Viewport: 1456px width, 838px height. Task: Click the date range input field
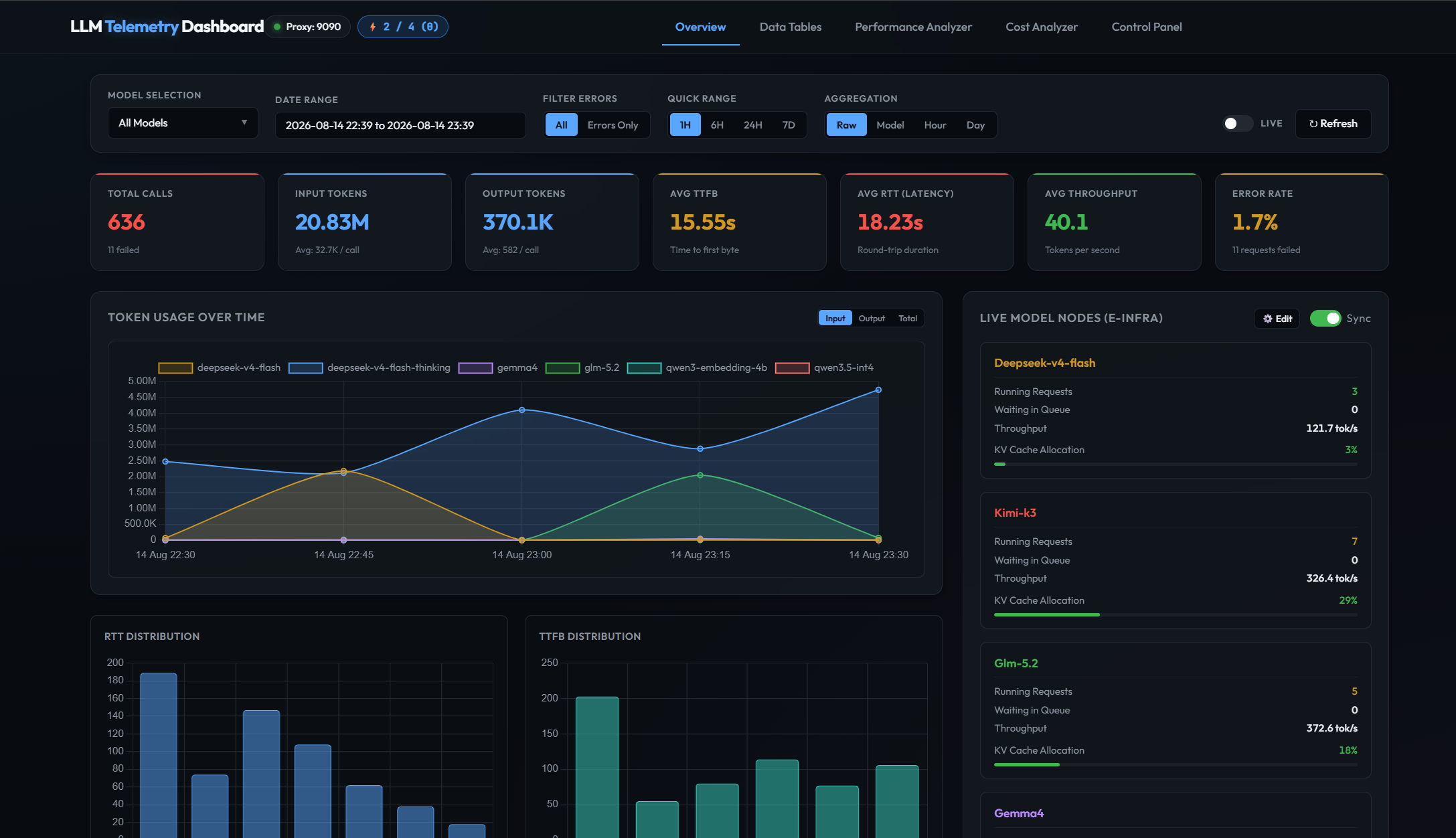pyautogui.click(x=400, y=126)
